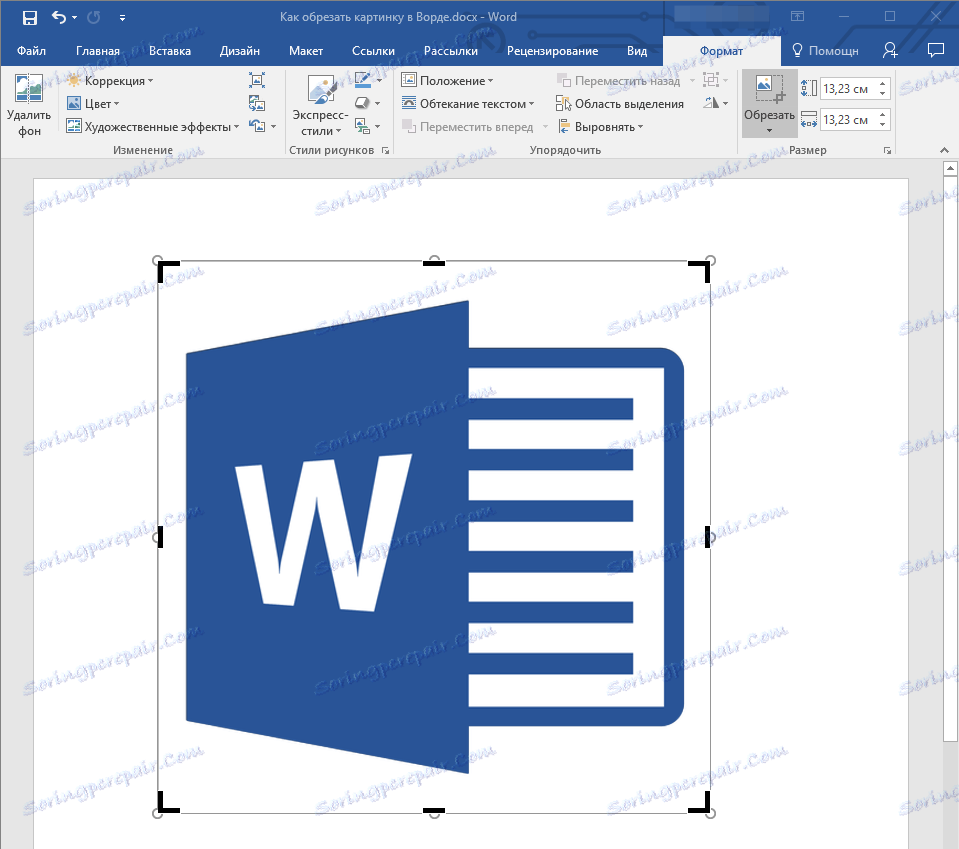
Task: Click the Rotate objects icon
Action: [711, 103]
